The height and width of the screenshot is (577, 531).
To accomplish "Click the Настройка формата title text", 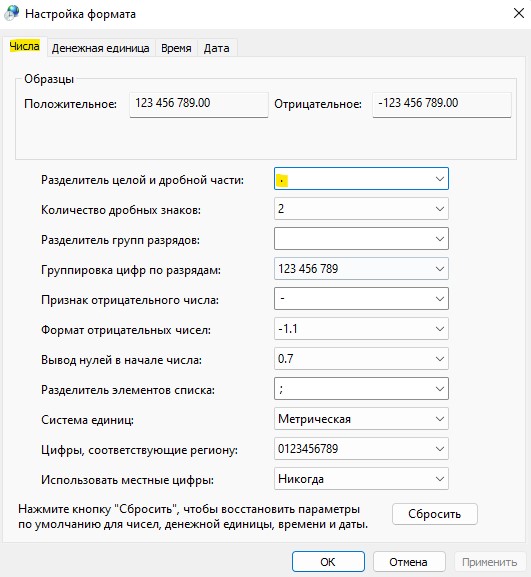I will [x=81, y=14].
